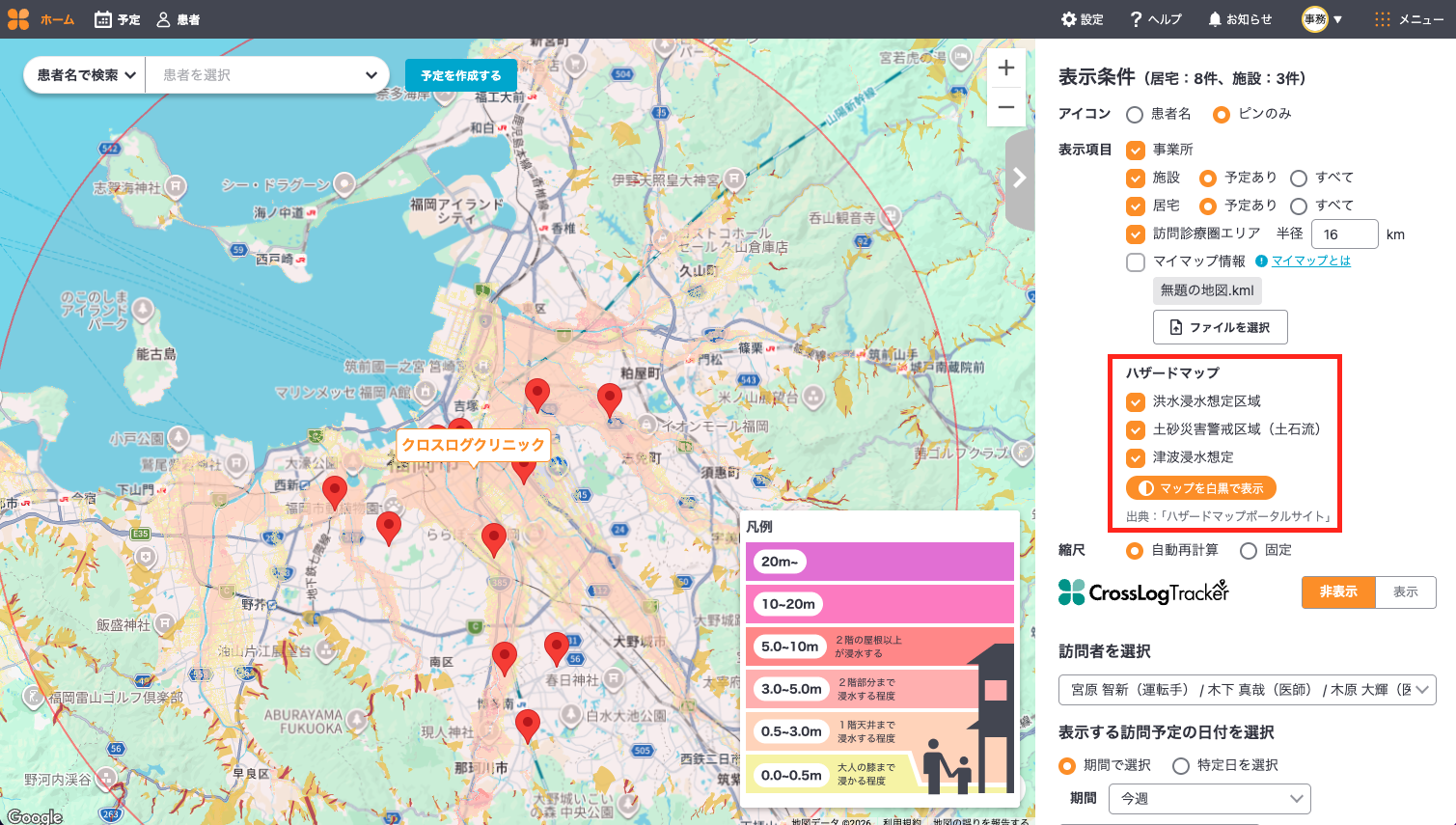Image resolution: width=1456 pixels, height=825 pixels.
Task: Open the 予定 calendar icon
Action: pos(103,19)
